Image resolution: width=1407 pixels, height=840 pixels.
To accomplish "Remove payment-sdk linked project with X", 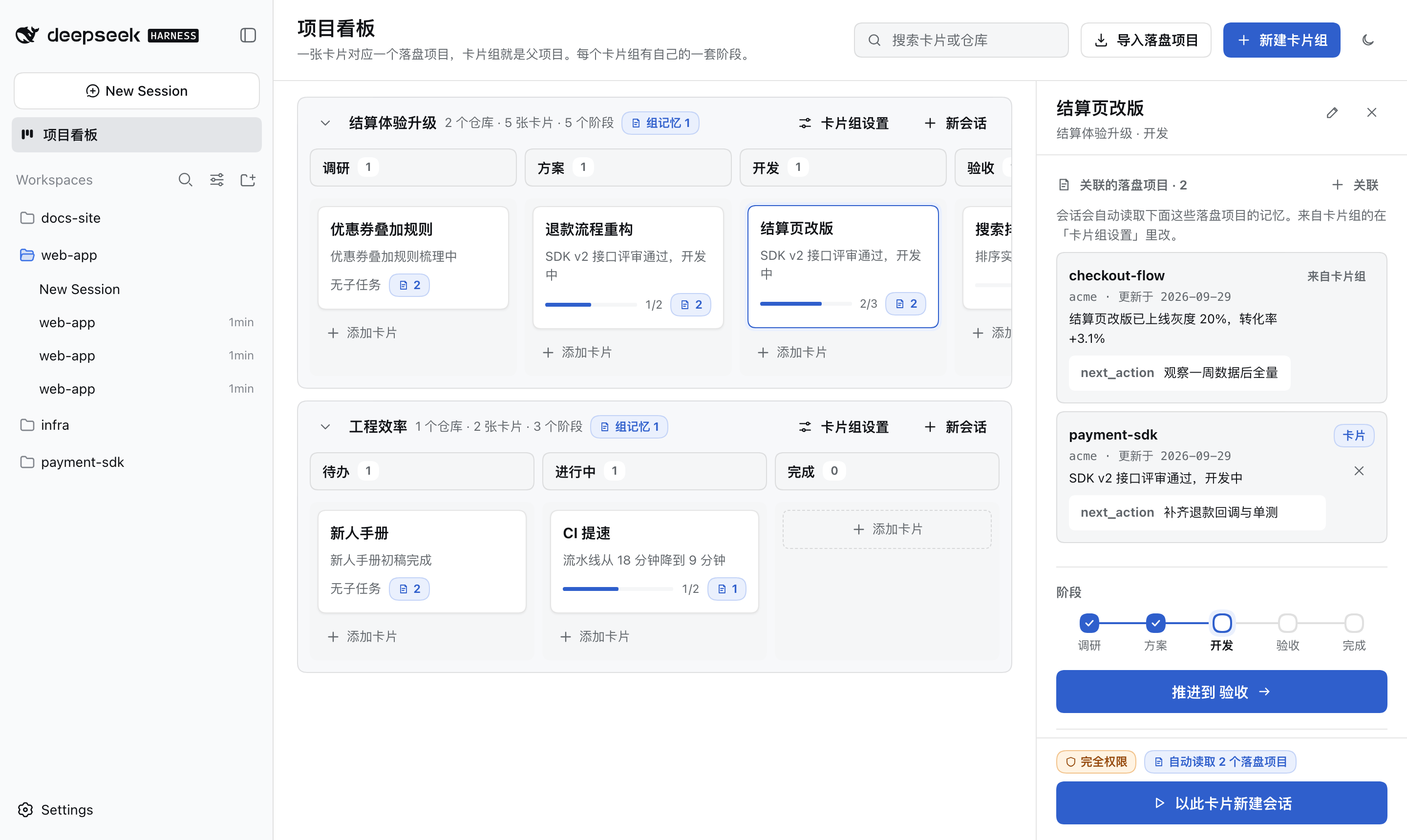I will coord(1359,471).
